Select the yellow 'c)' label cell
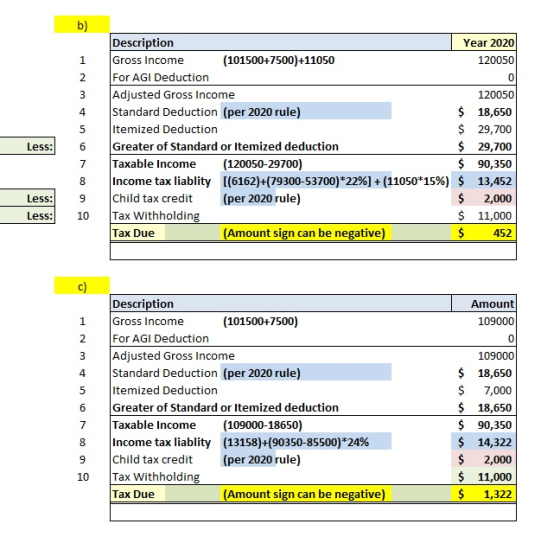This screenshot has width=560, height=543. pyautogui.click(x=82, y=286)
